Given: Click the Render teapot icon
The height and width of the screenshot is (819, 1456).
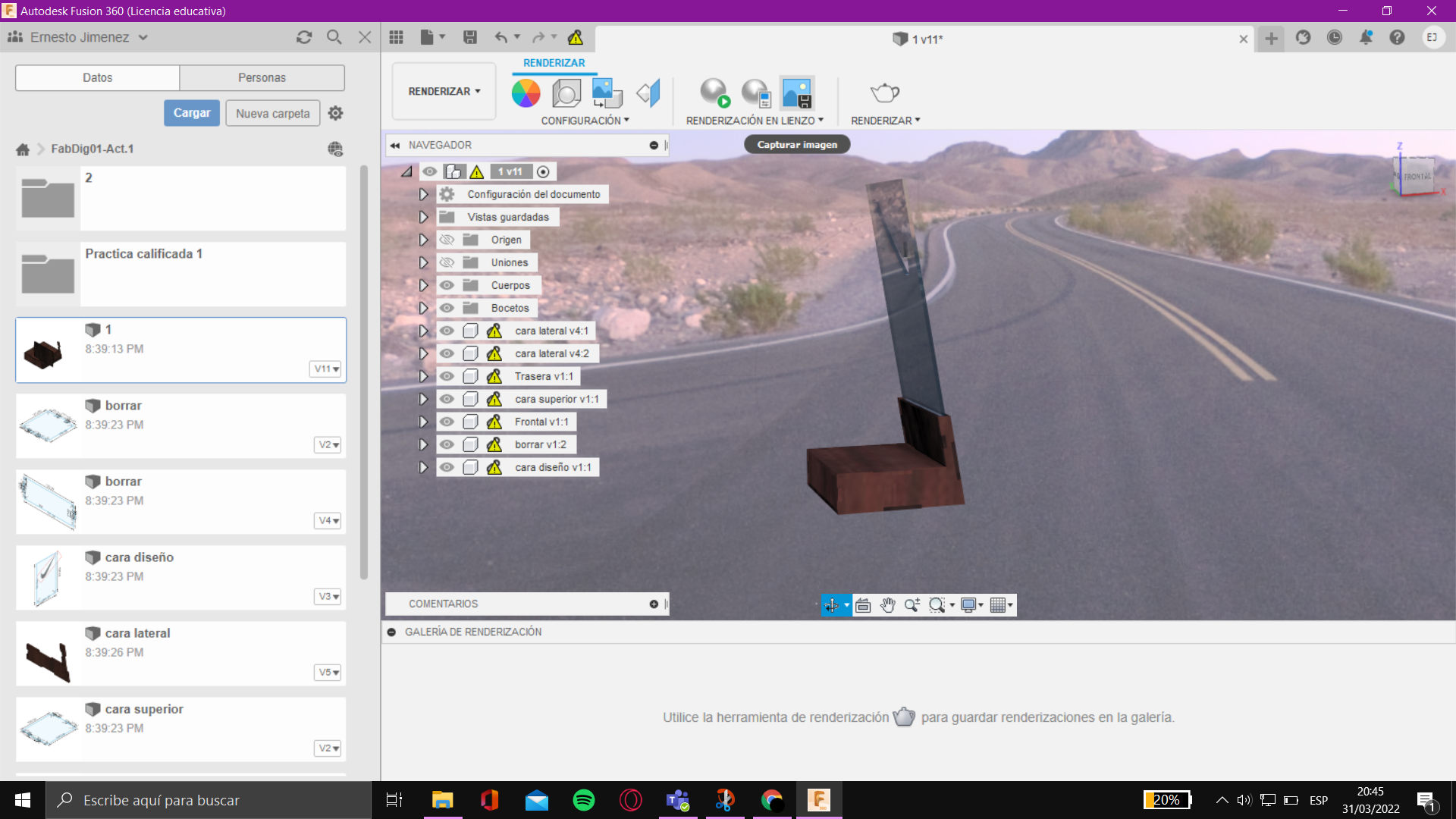Looking at the screenshot, I should pyautogui.click(x=884, y=93).
